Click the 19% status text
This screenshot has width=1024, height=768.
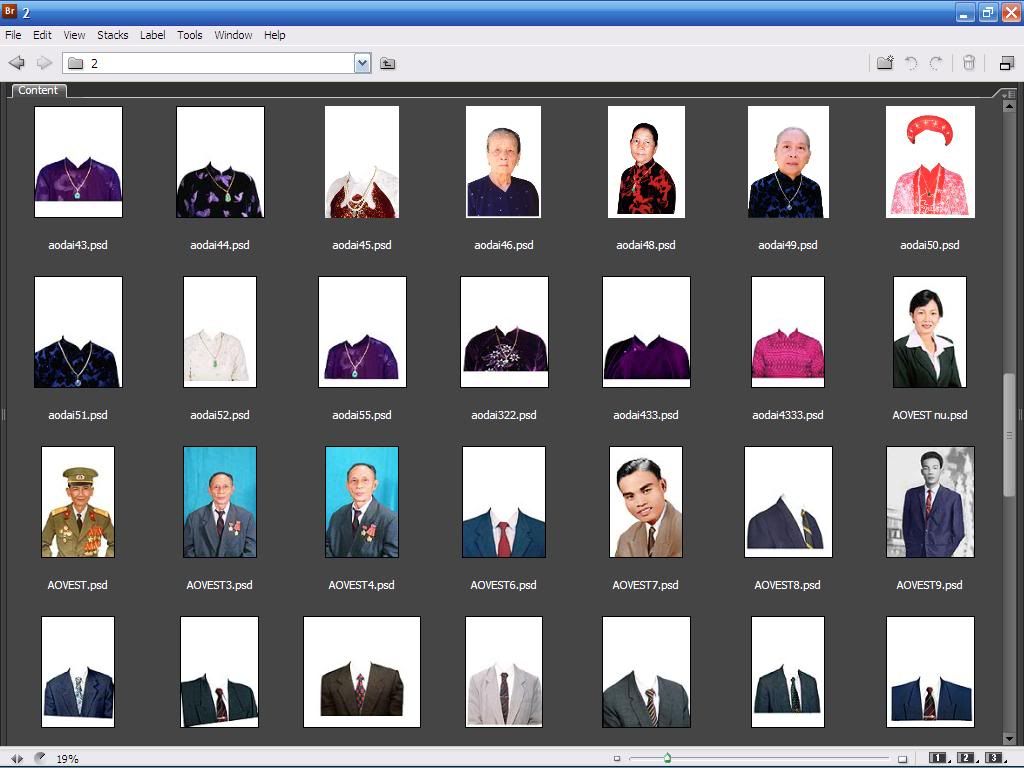pyautogui.click(x=67, y=759)
